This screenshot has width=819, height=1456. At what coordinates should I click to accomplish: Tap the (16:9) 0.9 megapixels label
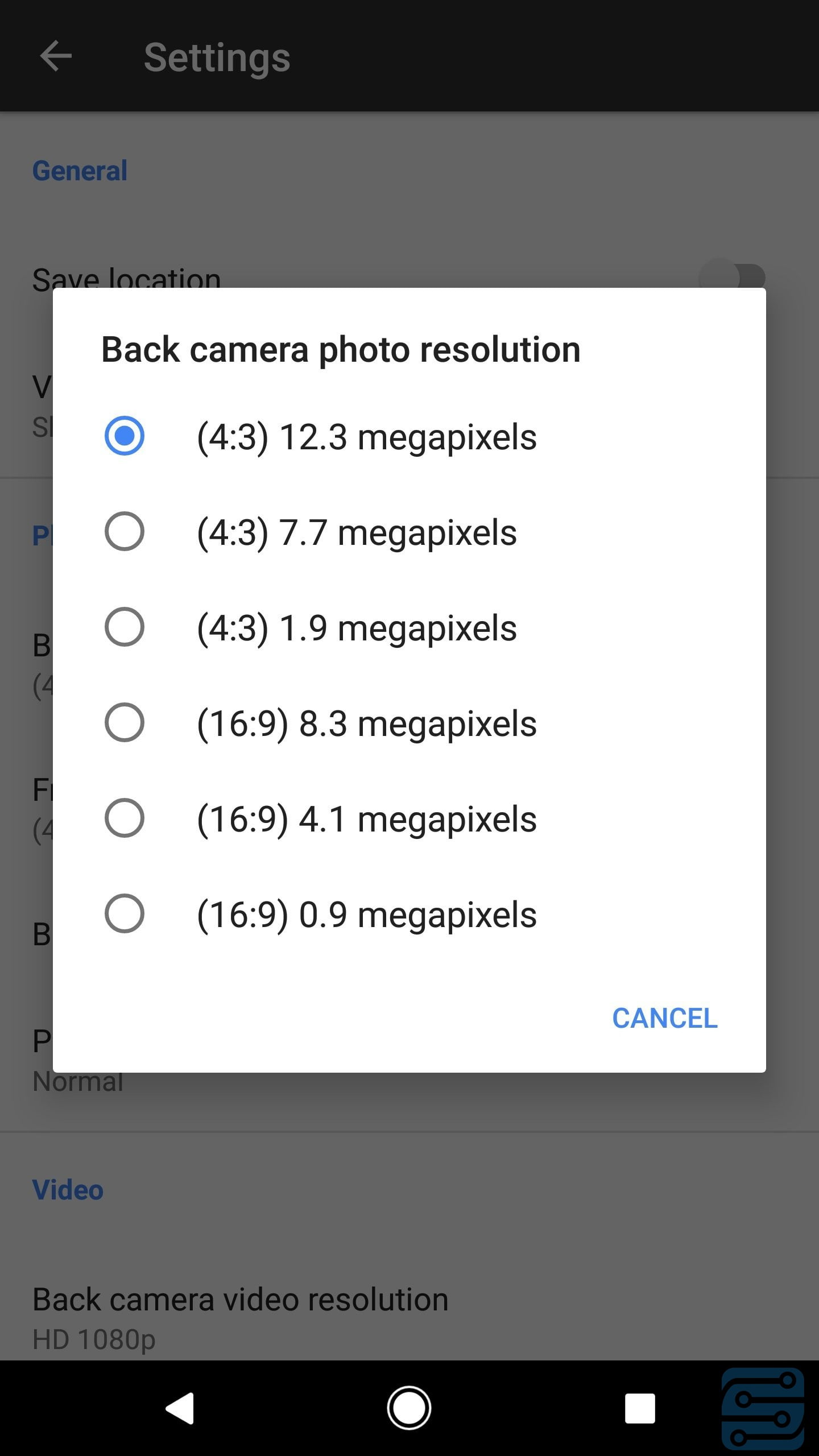(366, 915)
